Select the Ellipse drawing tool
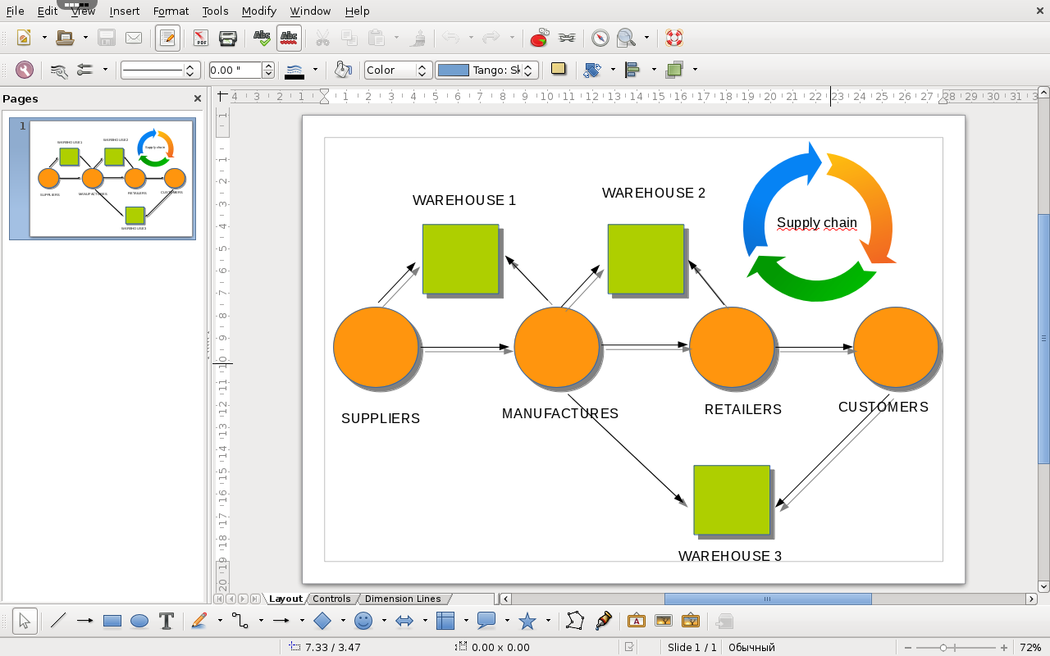Screen dimensions: 1050x656 [x=139, y=621]
